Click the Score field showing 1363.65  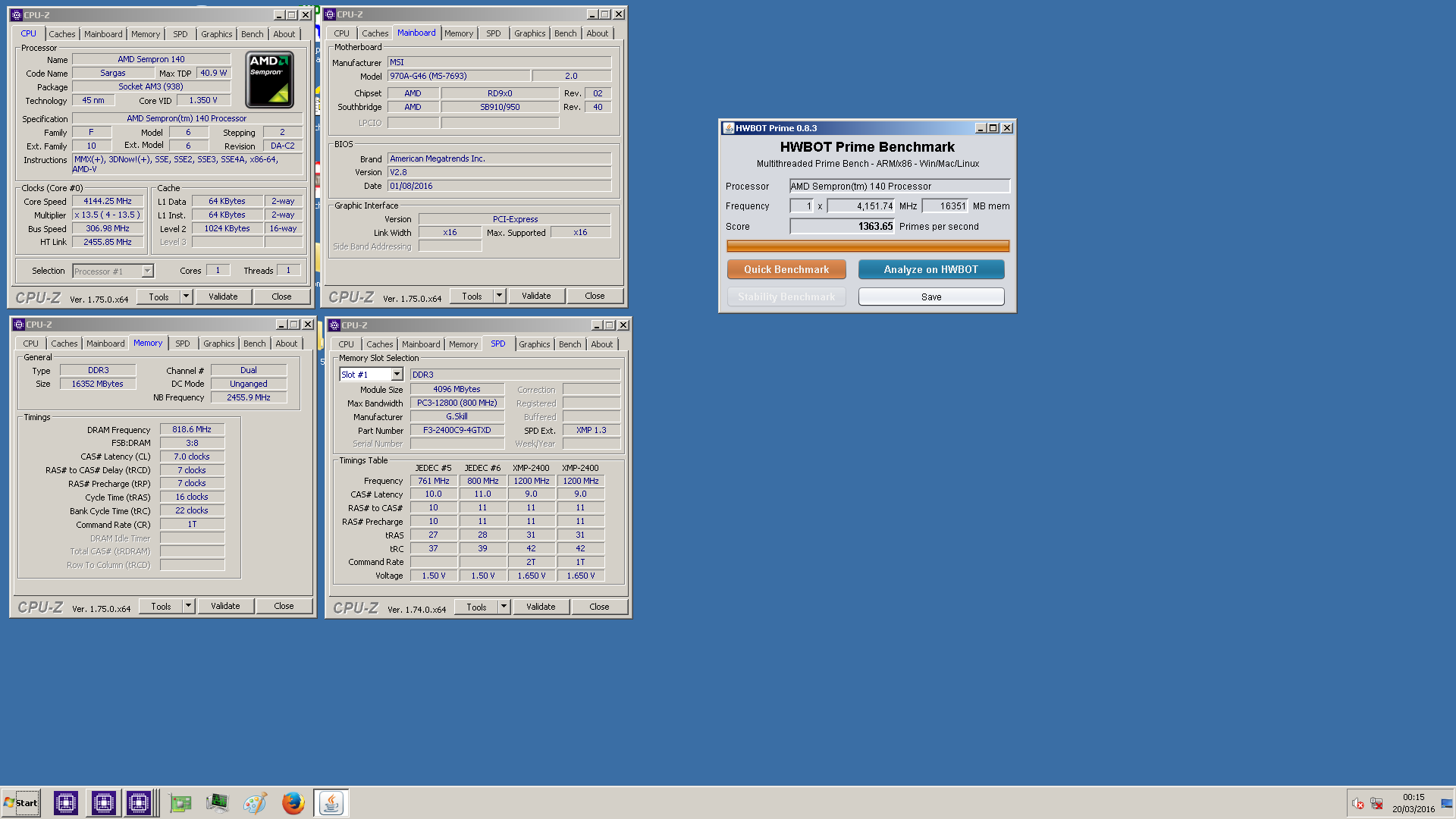[x=843, y=226]
